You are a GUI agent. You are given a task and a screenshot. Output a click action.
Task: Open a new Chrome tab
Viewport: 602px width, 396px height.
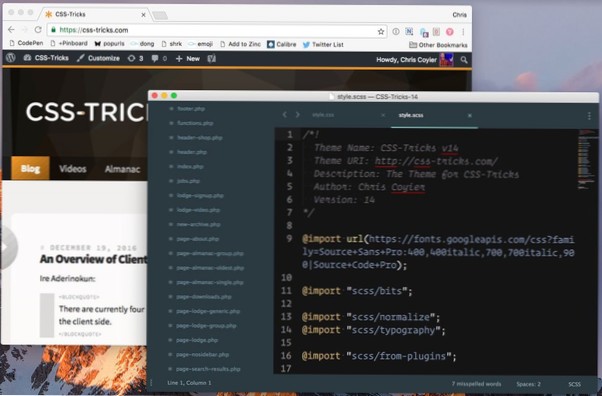point(160,15)
